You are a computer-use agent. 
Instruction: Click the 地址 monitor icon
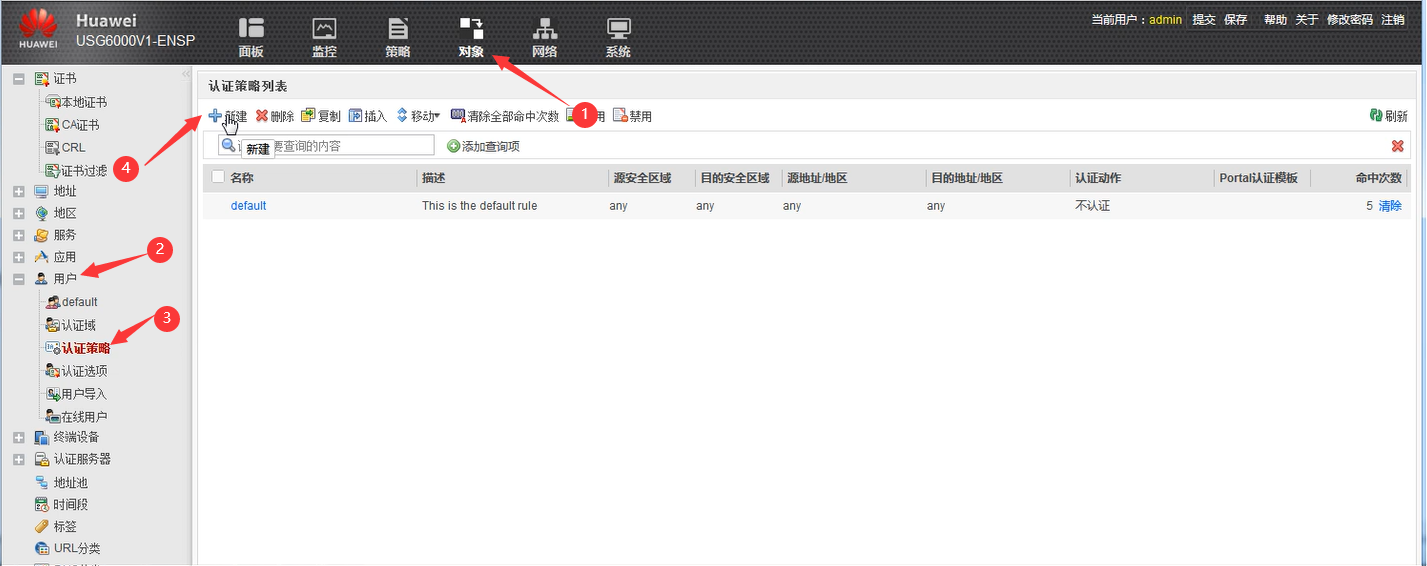click(41, 191)
